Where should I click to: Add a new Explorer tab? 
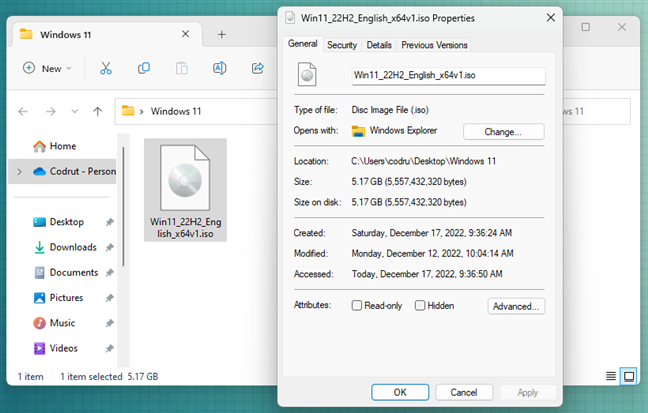(222, 35)
